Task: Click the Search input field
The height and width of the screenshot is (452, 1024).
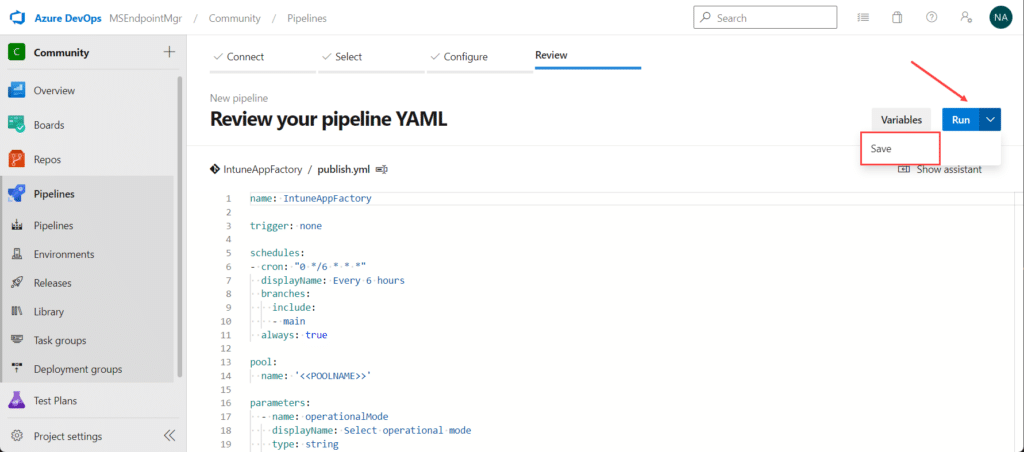Action: pyautogui.click(x=765, y=18)
